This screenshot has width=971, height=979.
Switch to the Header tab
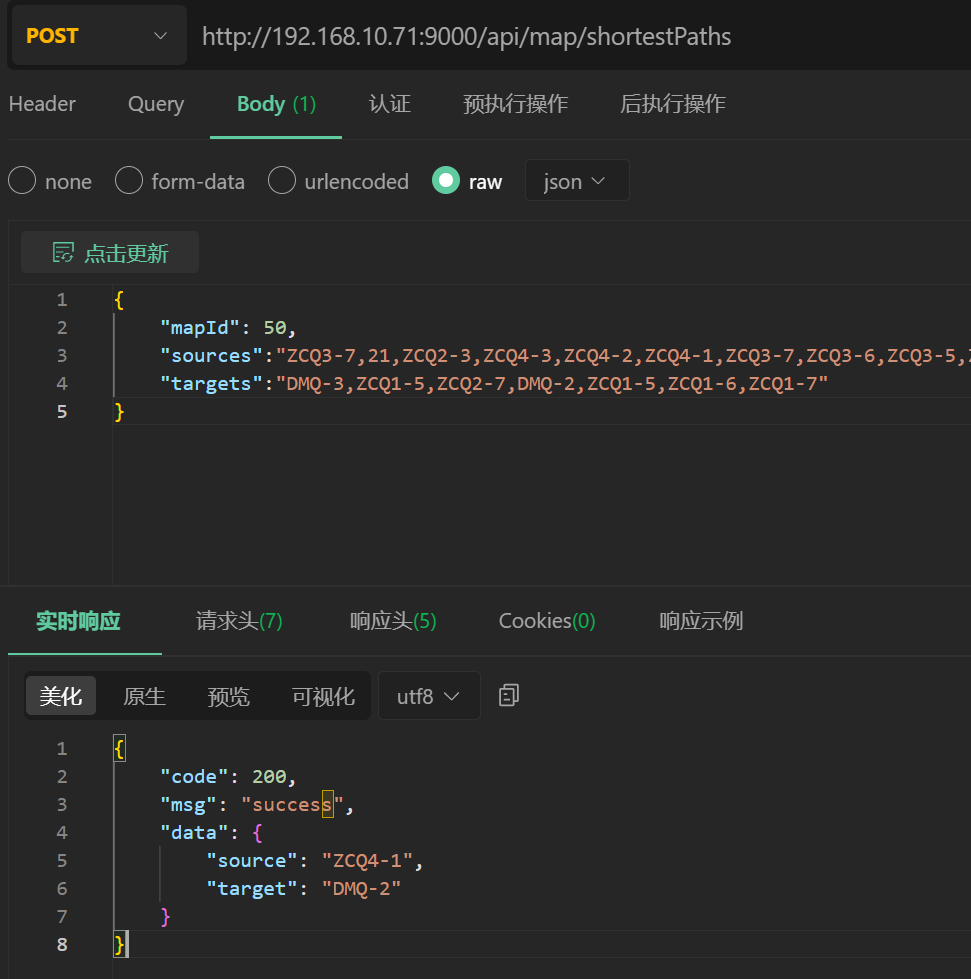click(x=42, y=104)
